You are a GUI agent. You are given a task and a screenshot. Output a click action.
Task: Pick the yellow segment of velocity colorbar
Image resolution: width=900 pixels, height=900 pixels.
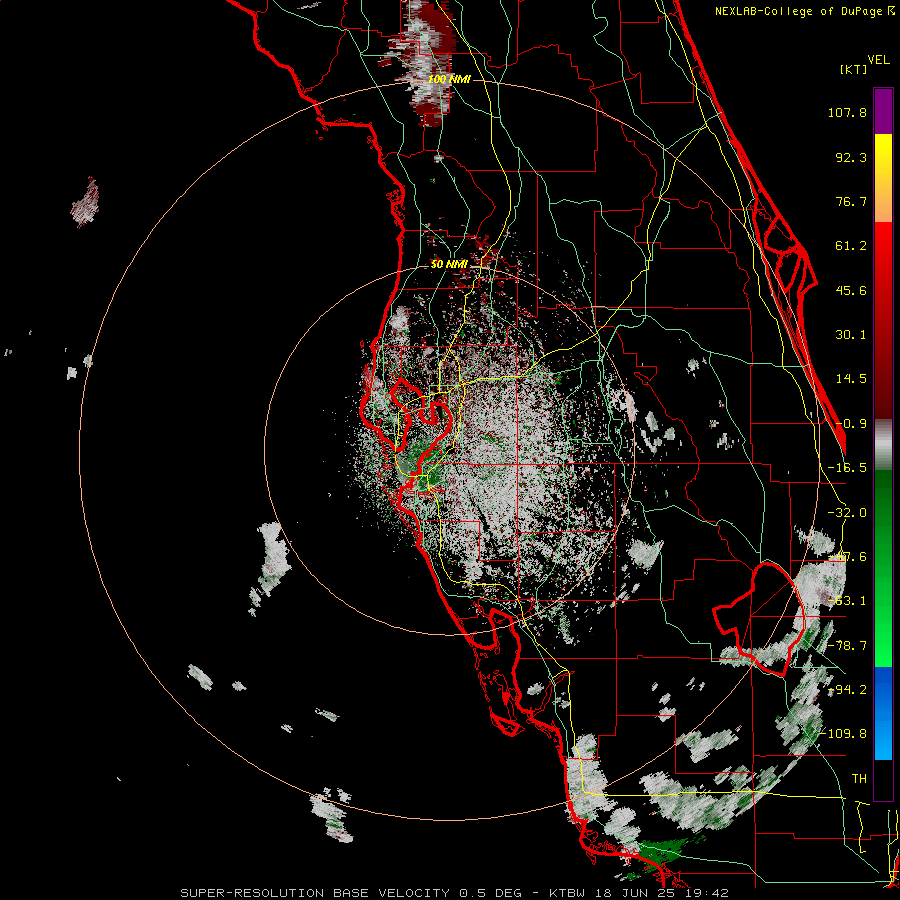pyautogui.click(x=883, y=152)
